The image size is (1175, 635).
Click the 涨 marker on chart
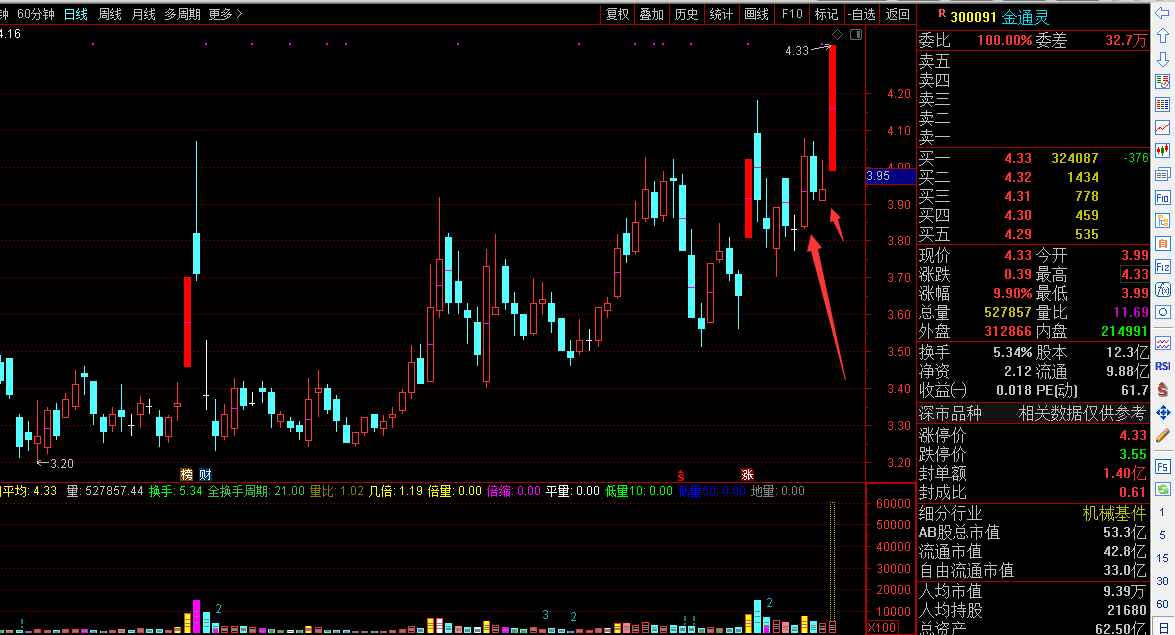(747, 475)
